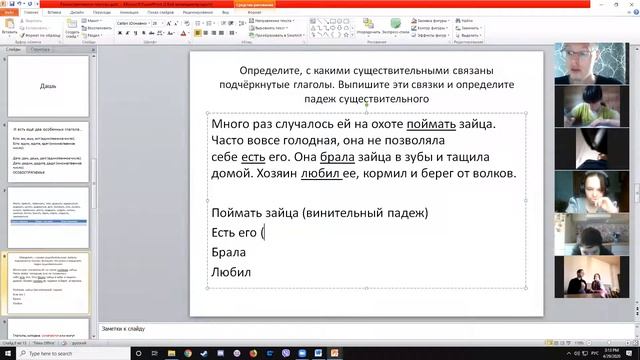The image size is (640, 360).
Task: Click Convert to SmartArt button
Action: (x=276, y=36)
